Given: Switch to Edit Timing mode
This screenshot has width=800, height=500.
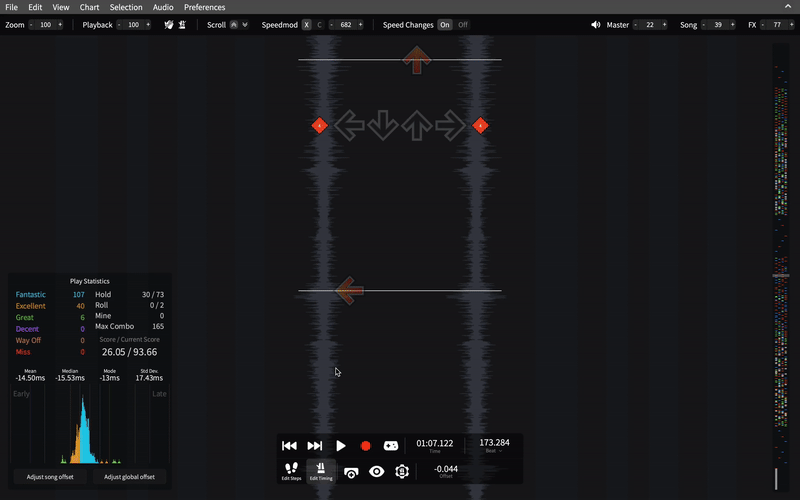Looking at the screenshot, I should point(321,471).
